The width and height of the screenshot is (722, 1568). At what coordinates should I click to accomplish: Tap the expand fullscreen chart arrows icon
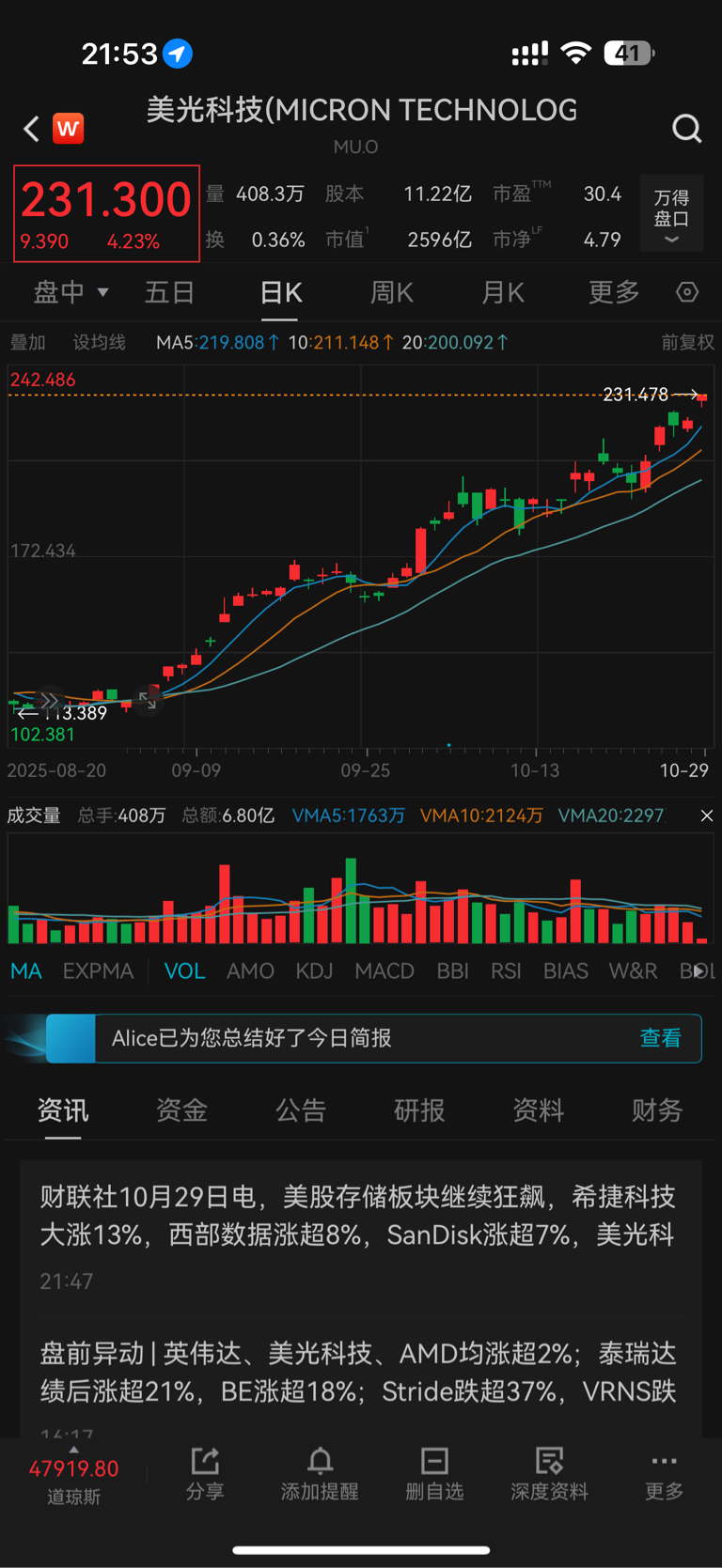tap(148, 700)
